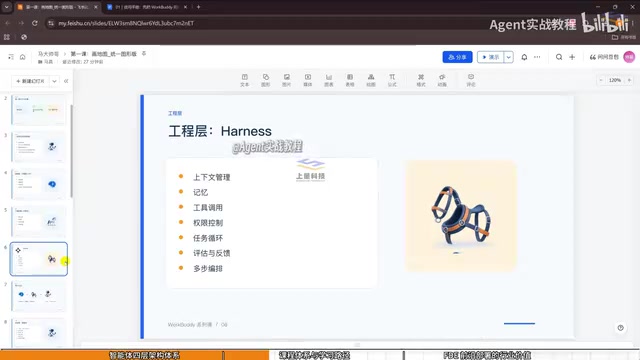
Task: Zoom in with the plus button
Action: (629, 80)
